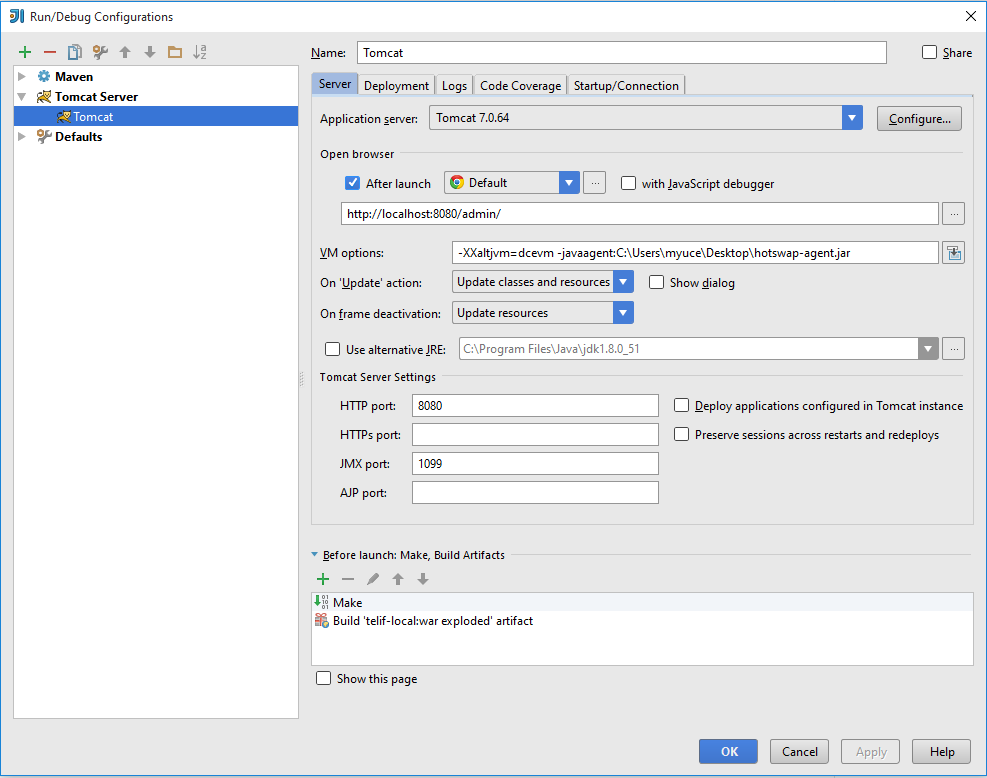Expand the Maven tree node
Viewport: 987px width, 778px height.
coord(22,77)
